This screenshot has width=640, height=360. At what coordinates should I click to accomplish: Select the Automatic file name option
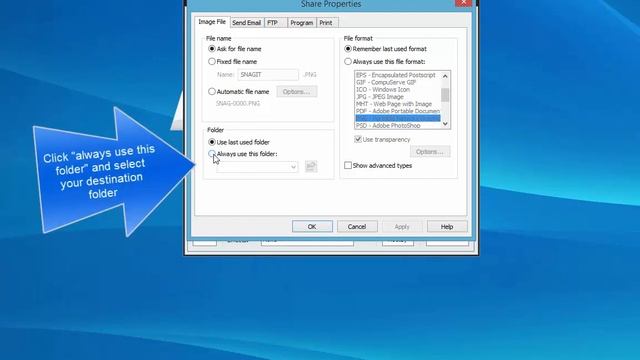(212, 91)
